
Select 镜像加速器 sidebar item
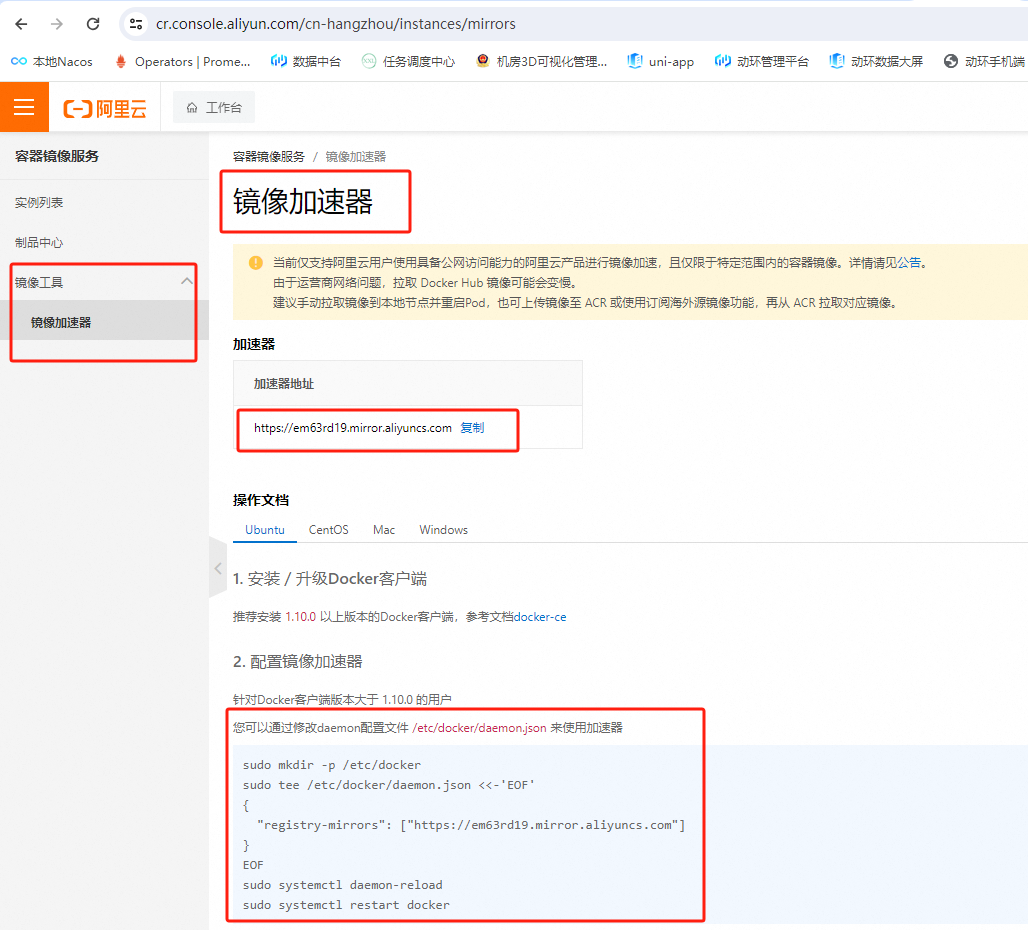click(x=104, y=322)
